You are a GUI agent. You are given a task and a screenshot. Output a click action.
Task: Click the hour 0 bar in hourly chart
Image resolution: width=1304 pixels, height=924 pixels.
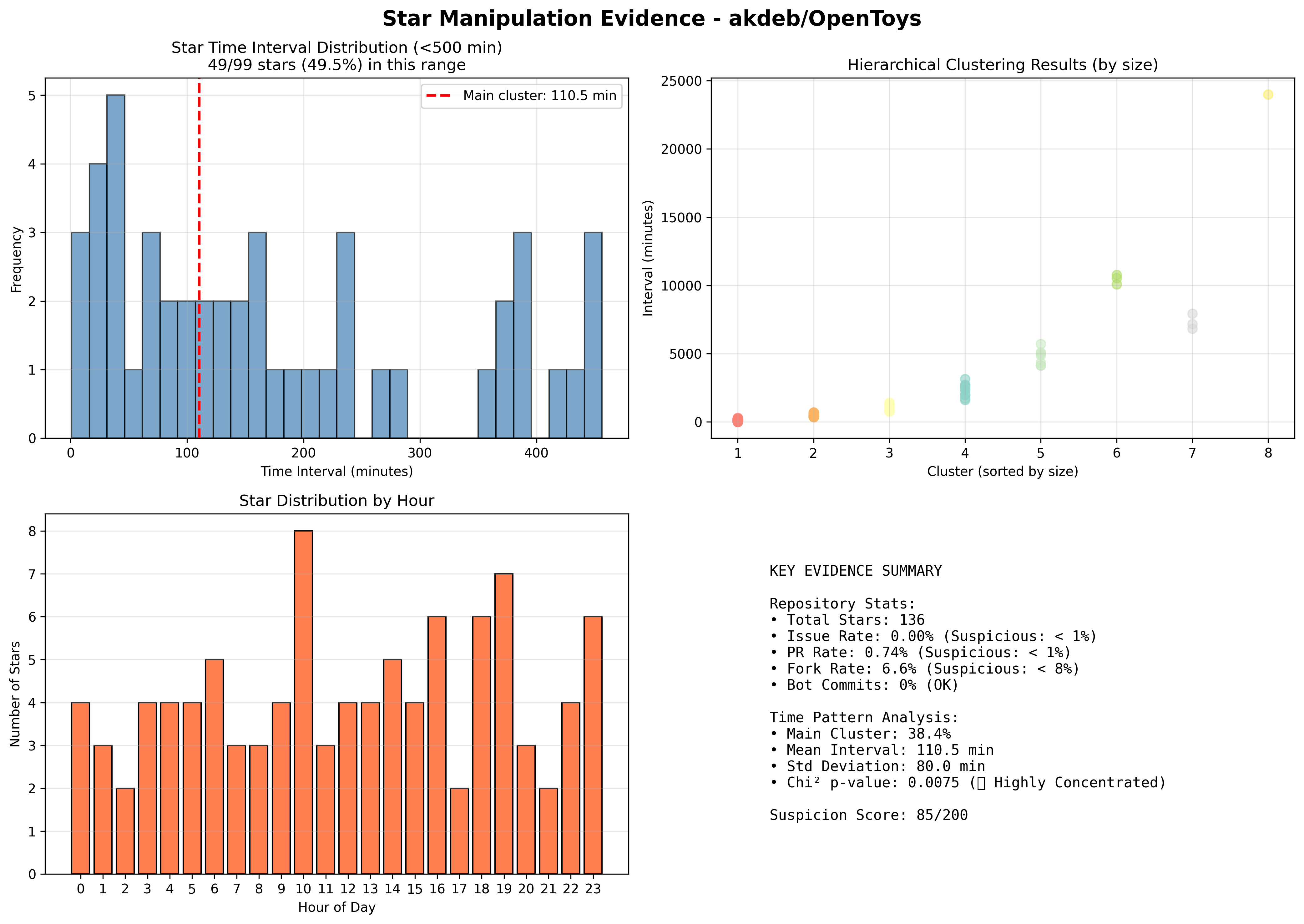[x=81, y=789]
